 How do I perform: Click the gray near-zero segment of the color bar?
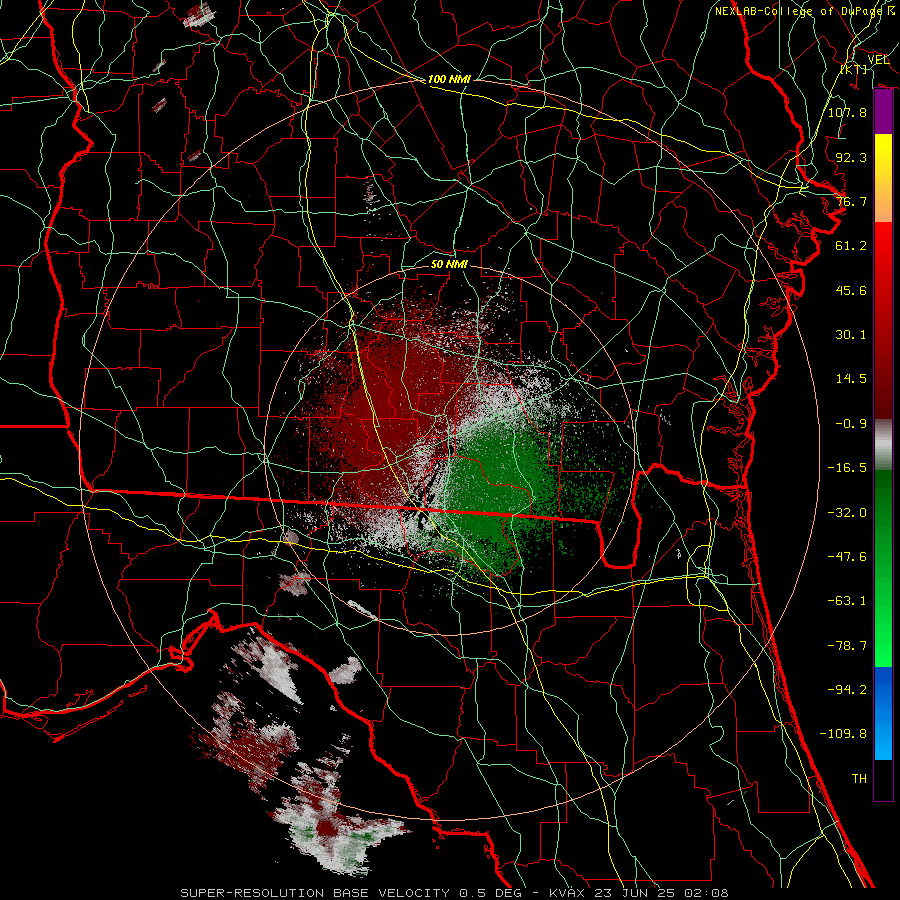[883, 445]
